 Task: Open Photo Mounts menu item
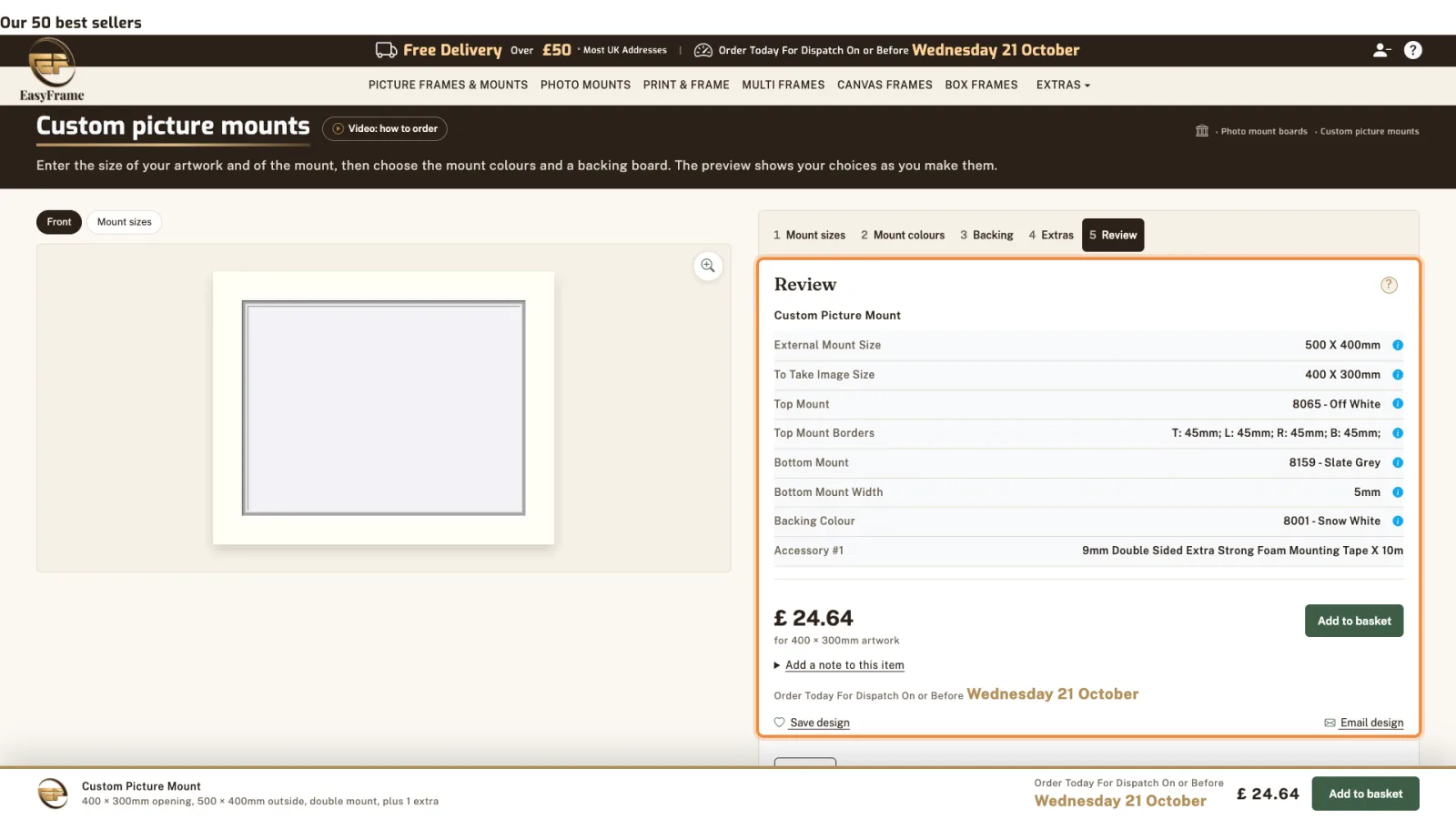click(x=585, y=85)
